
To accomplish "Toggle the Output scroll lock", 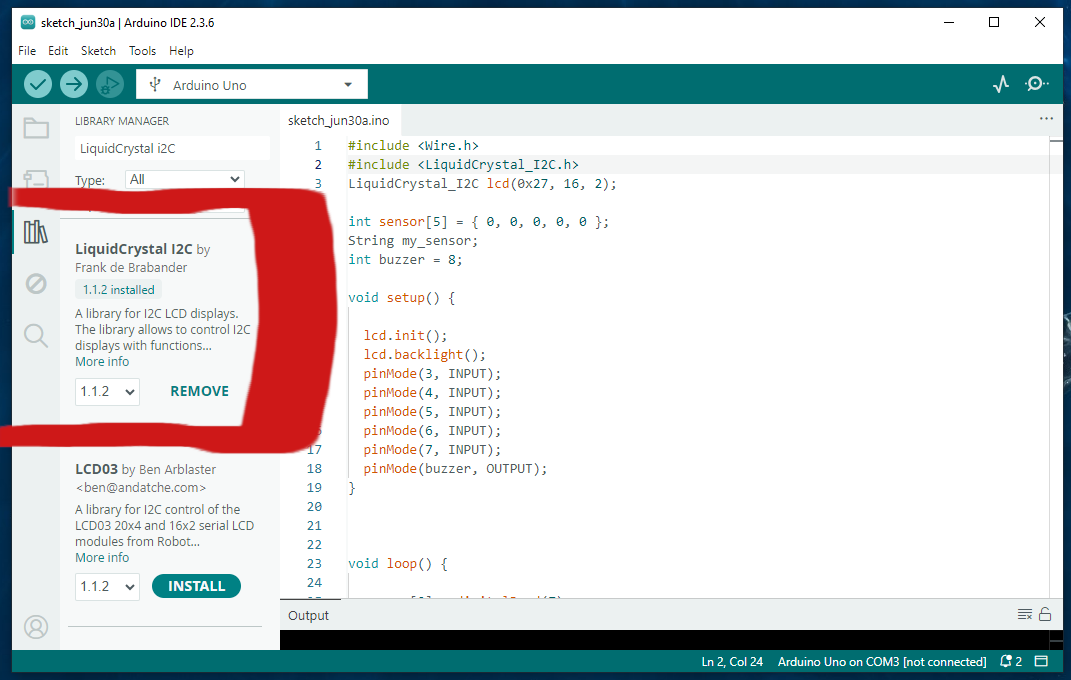I will [x=1045, y=614].
